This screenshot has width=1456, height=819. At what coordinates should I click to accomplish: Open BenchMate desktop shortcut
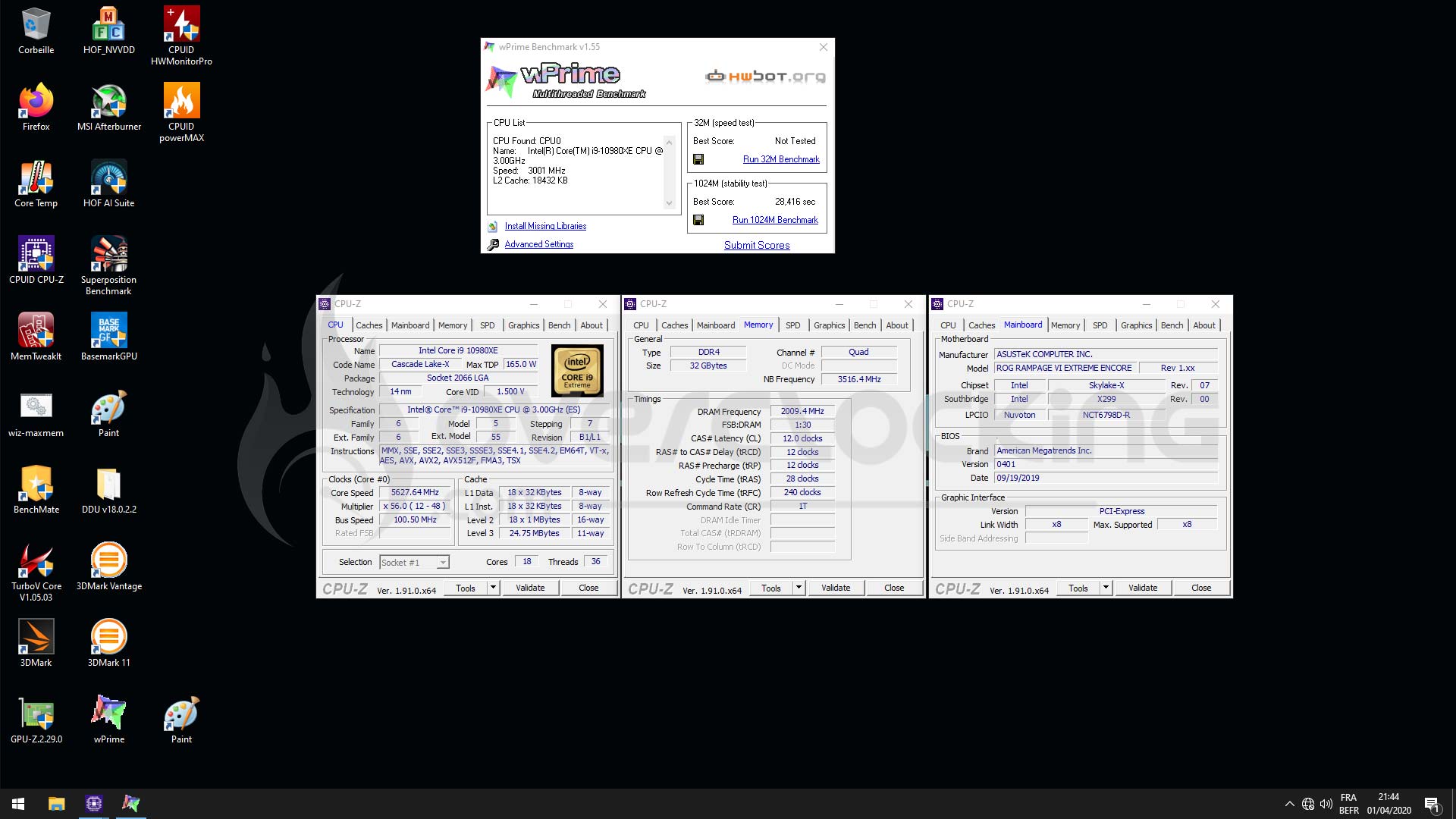point(36,491)
